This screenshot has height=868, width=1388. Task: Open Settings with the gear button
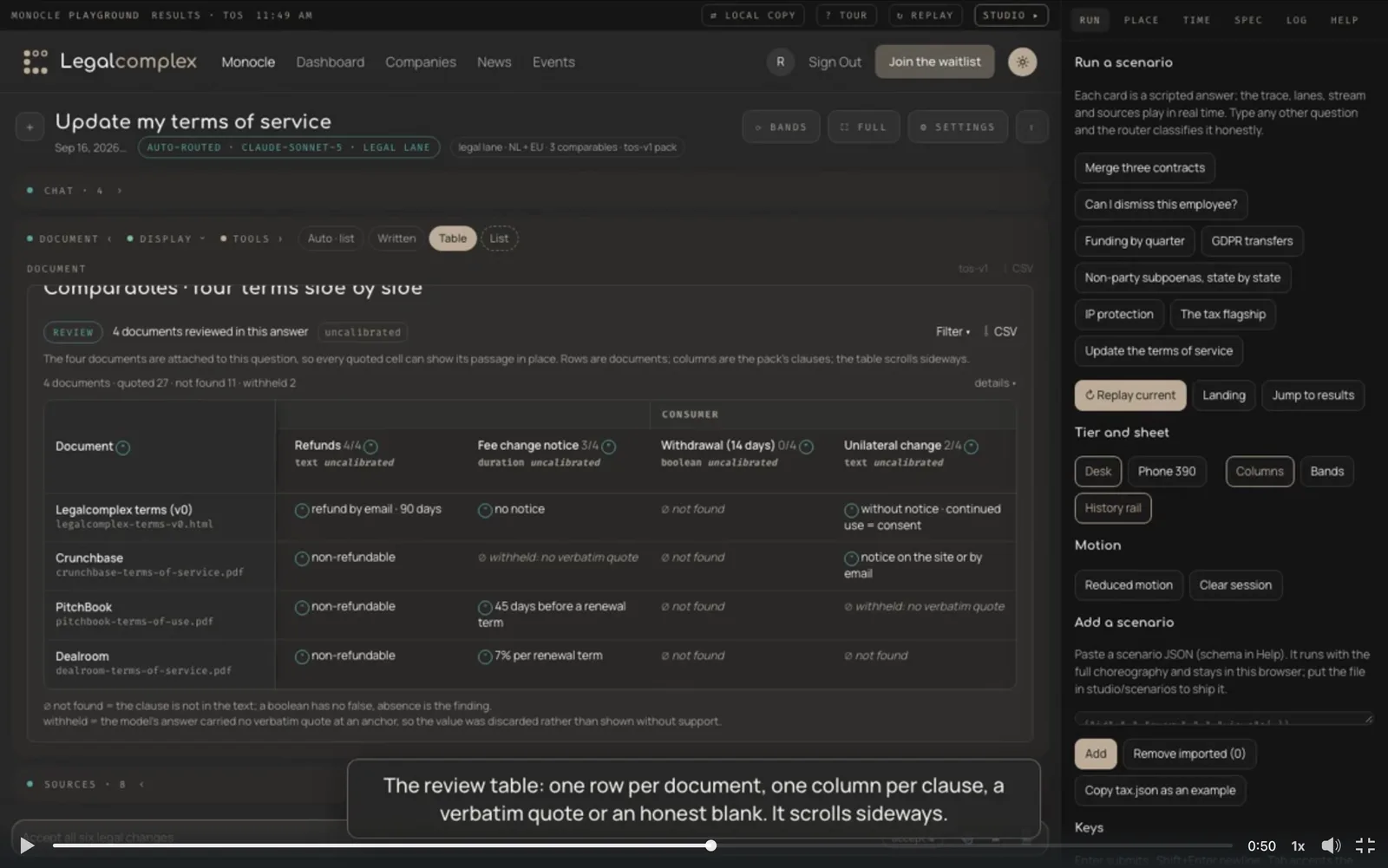[x=957, y=127]
